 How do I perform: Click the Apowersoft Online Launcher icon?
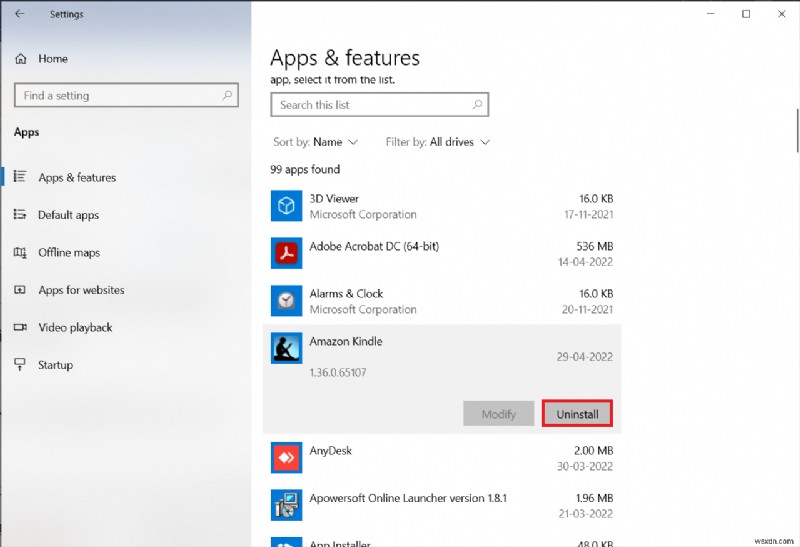tap(286, 505)
